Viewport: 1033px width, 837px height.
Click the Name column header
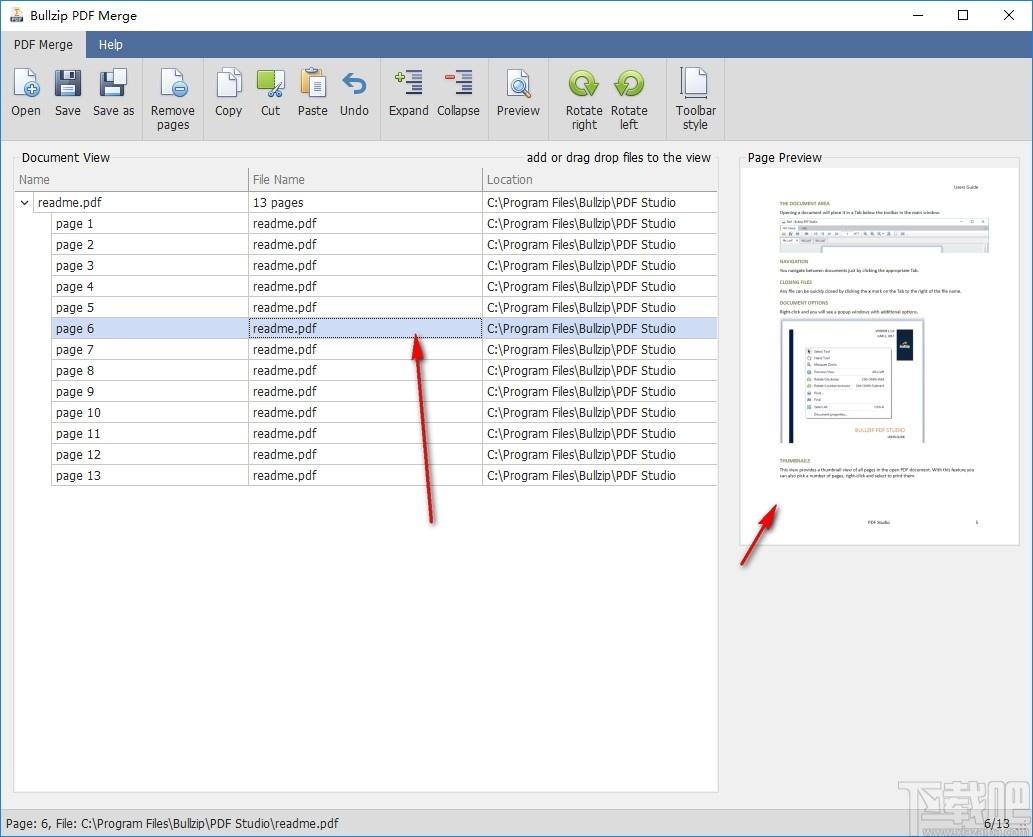tap(131, 180)
